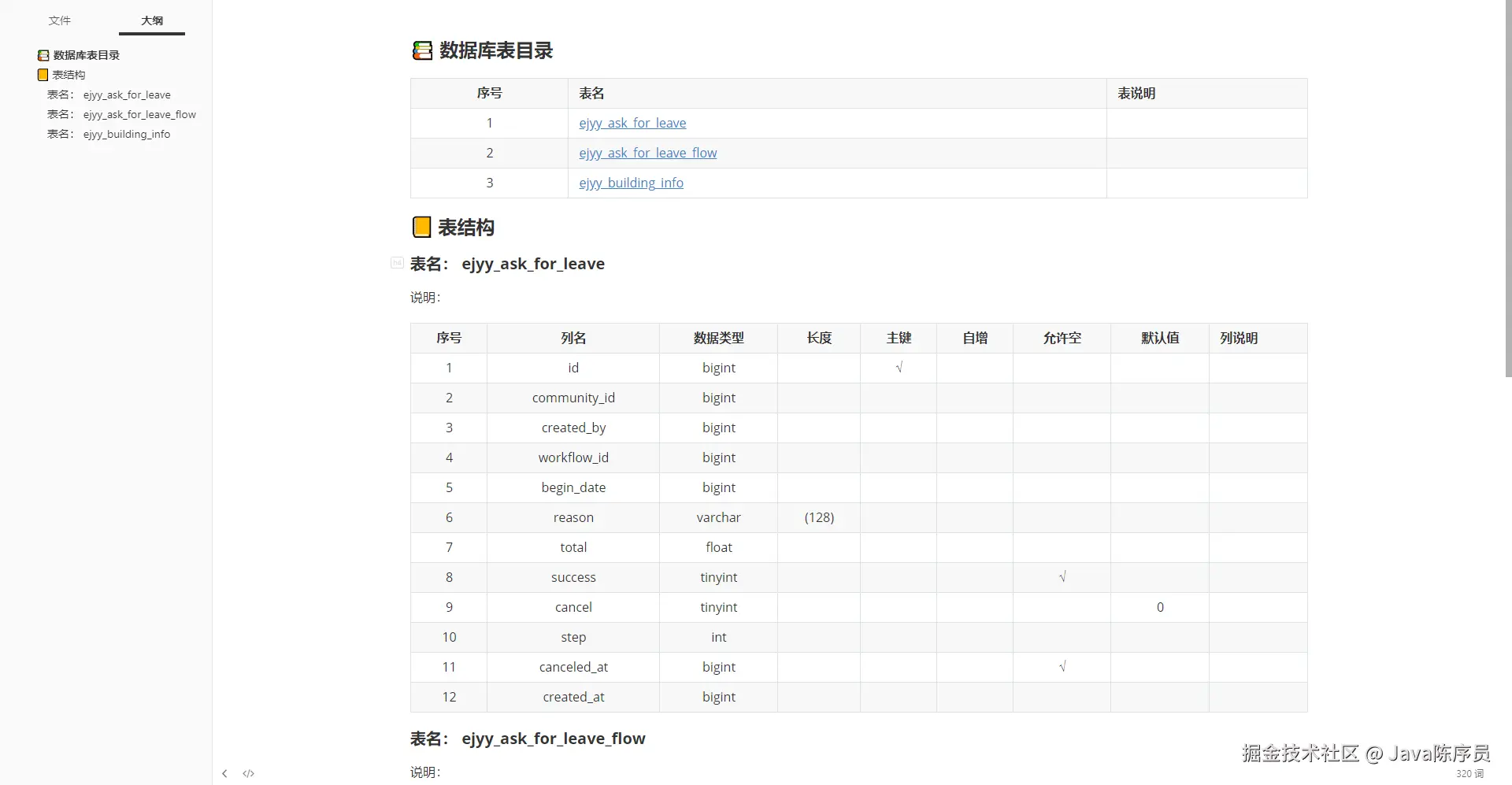Click the 允许空 checkmark in the success row
1512x785 pixels.
coord(1062,577)
